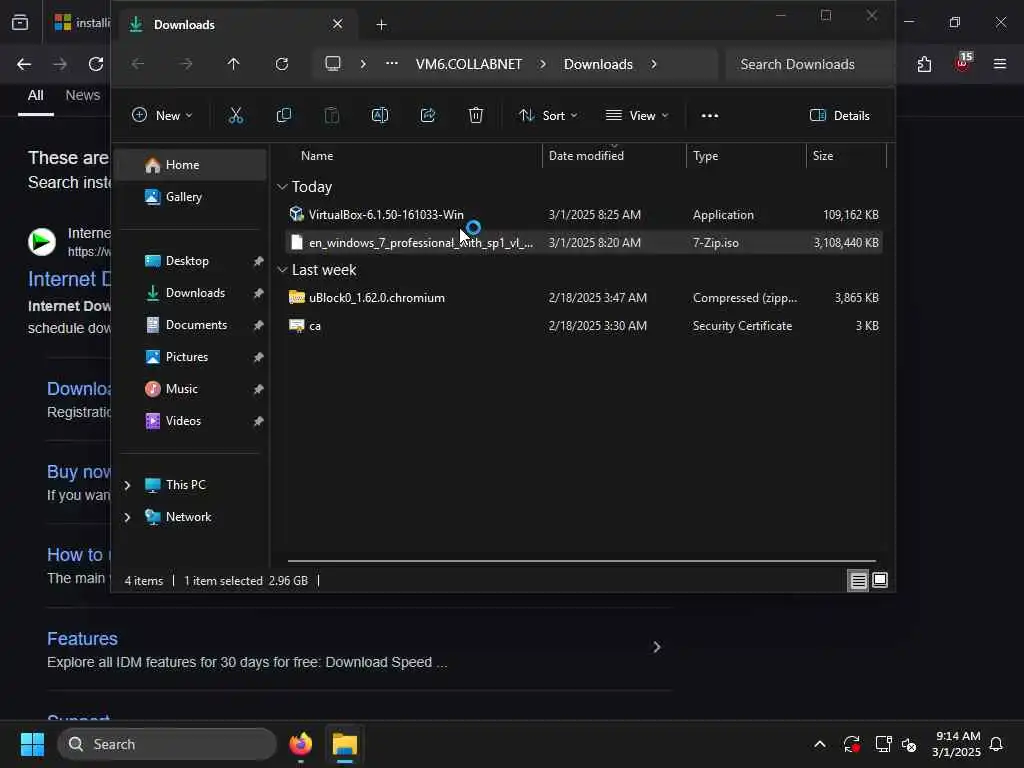The height and width of the screenshot is (768, 1024).
Task: Click the Rename icon in toolbar
Action: point(379,116)
